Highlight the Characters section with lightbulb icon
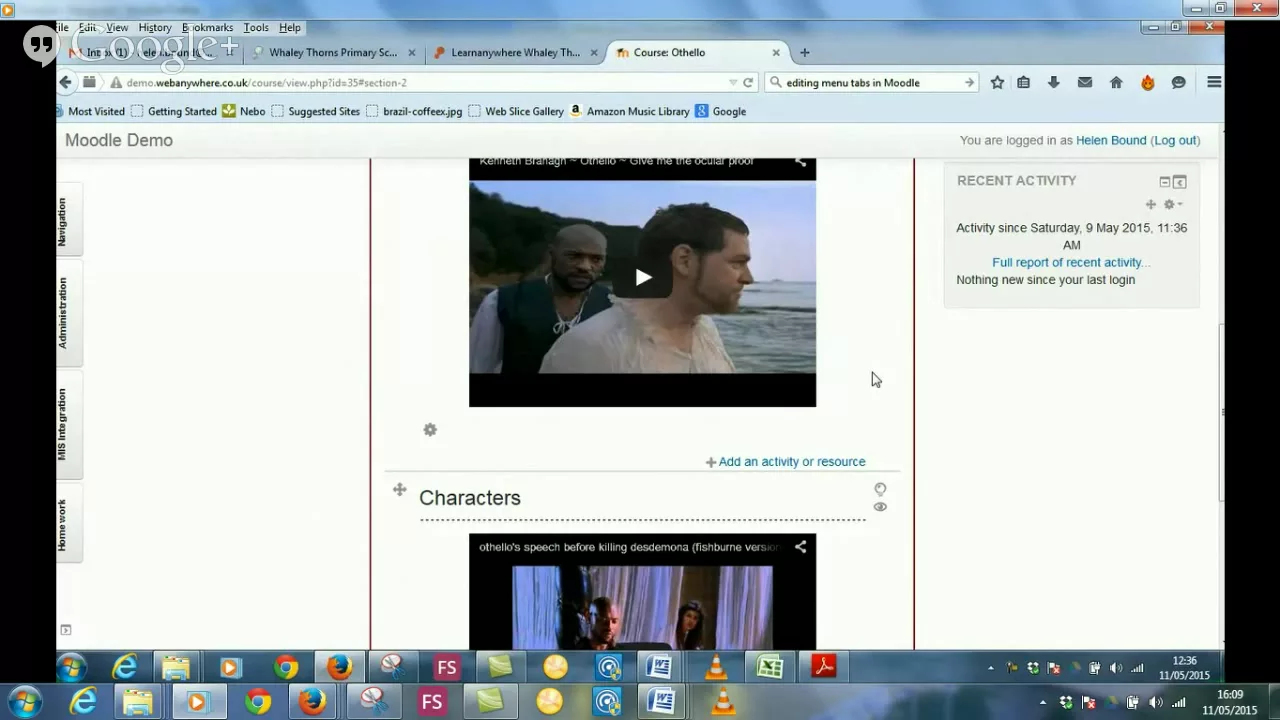Screen dimensions: 1280x720 point(880,489)
